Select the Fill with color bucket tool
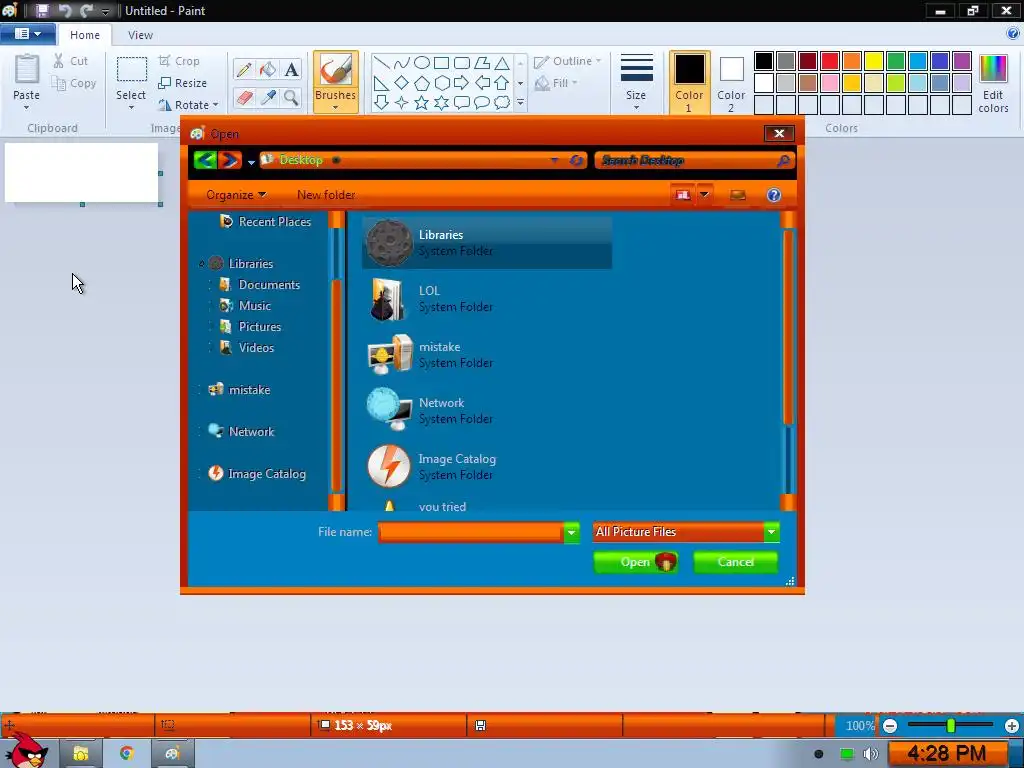This screenshot has width=1024, height=768. [267, 69]
